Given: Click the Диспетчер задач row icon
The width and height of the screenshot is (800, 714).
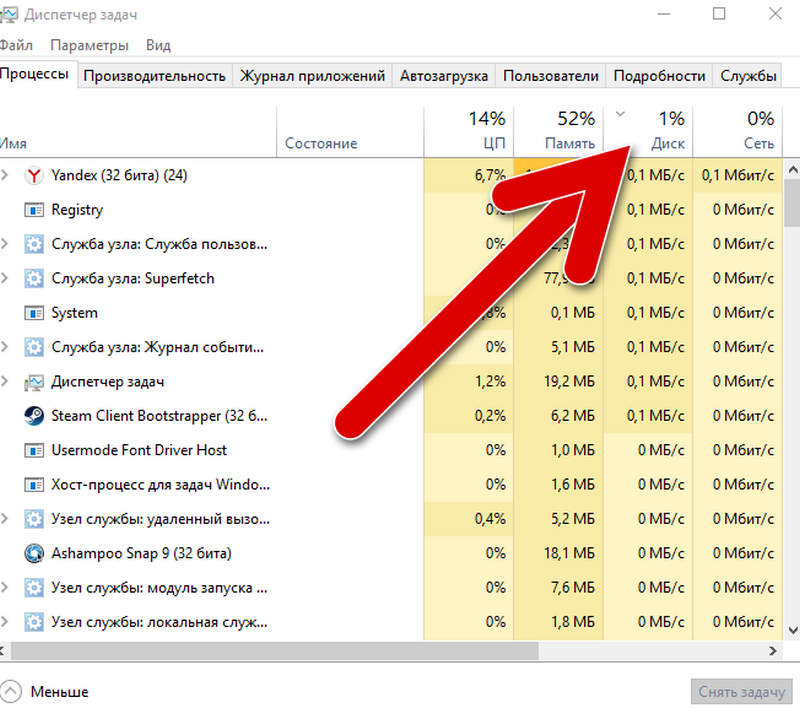Looking at the screenshot, I should tap(34, 382).
